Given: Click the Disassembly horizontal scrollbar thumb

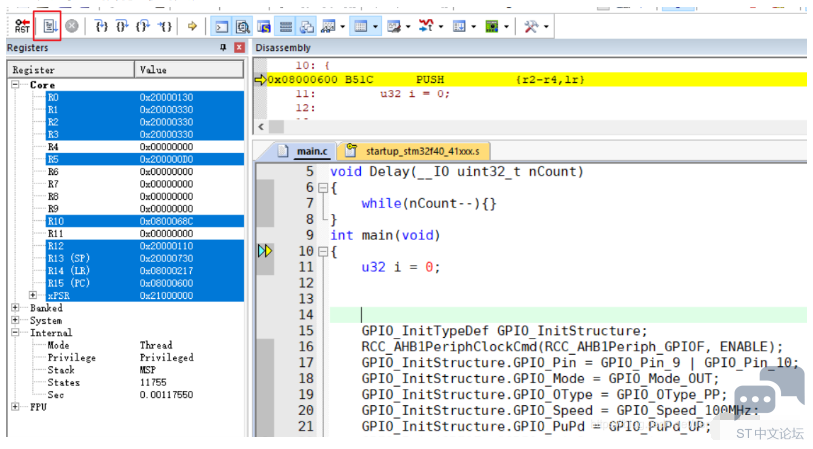Looking at the screenshot, I should [276, 127].
